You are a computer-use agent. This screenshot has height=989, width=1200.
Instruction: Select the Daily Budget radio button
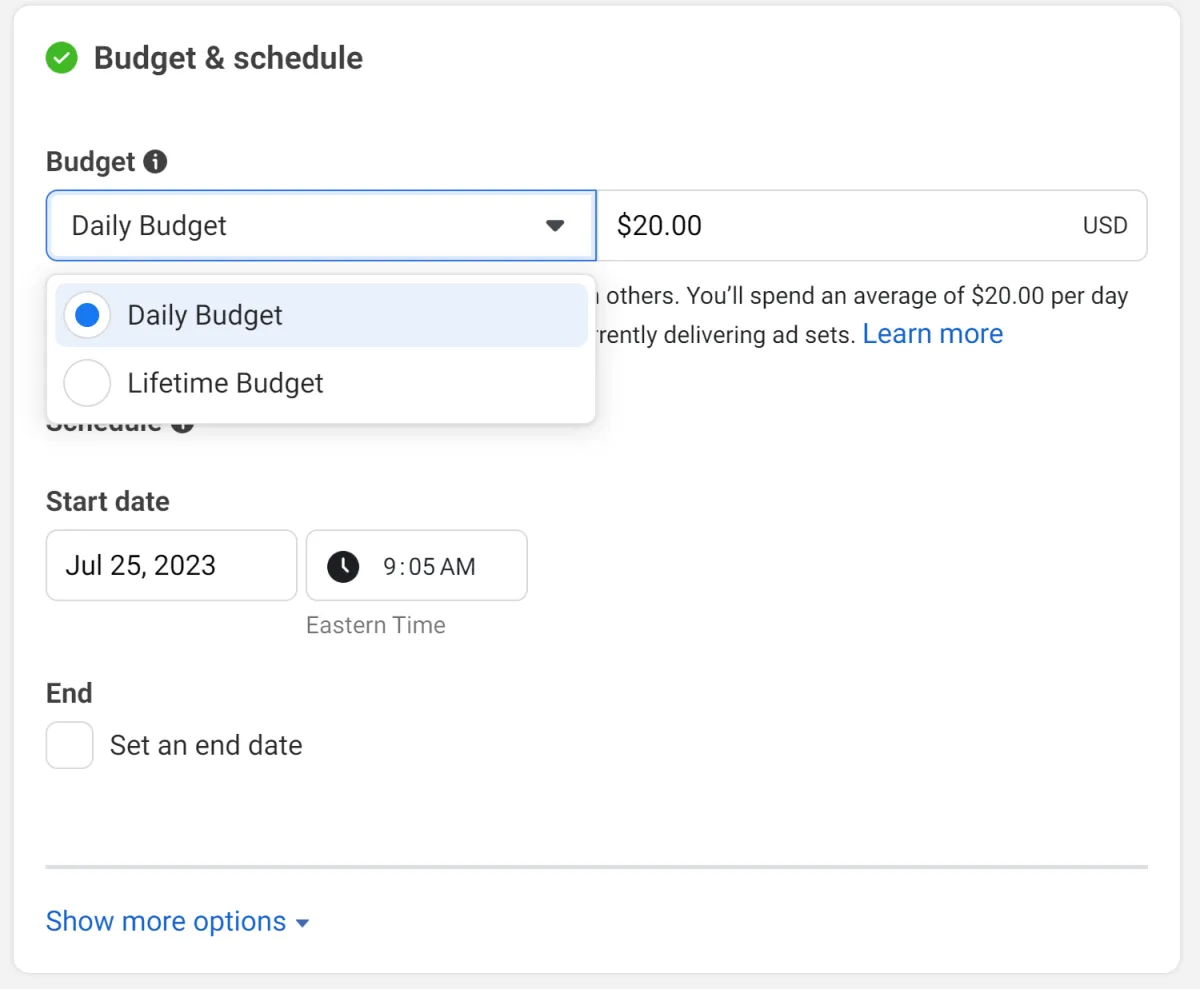coord(87,315)
